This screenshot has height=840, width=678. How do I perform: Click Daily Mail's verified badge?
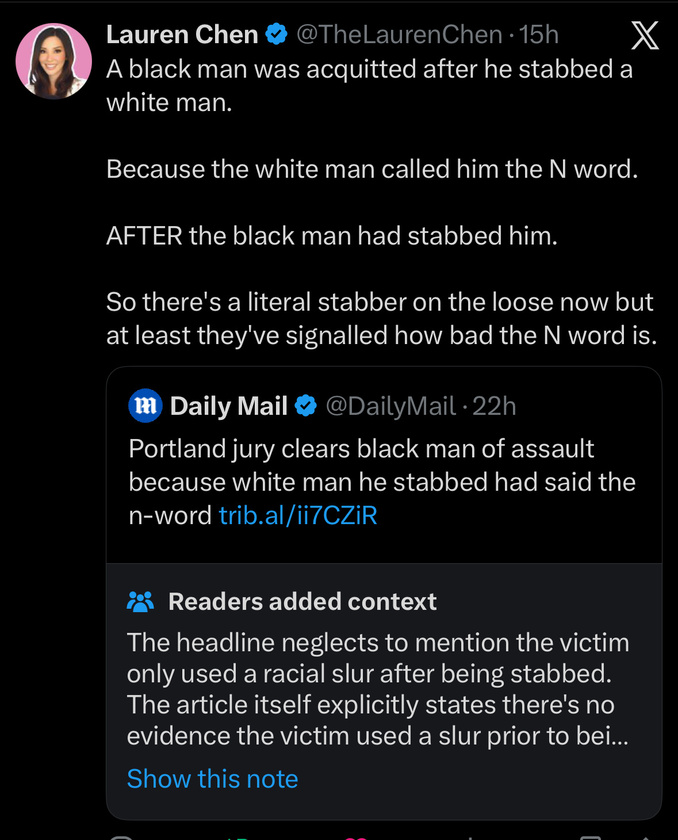[307, 406]
